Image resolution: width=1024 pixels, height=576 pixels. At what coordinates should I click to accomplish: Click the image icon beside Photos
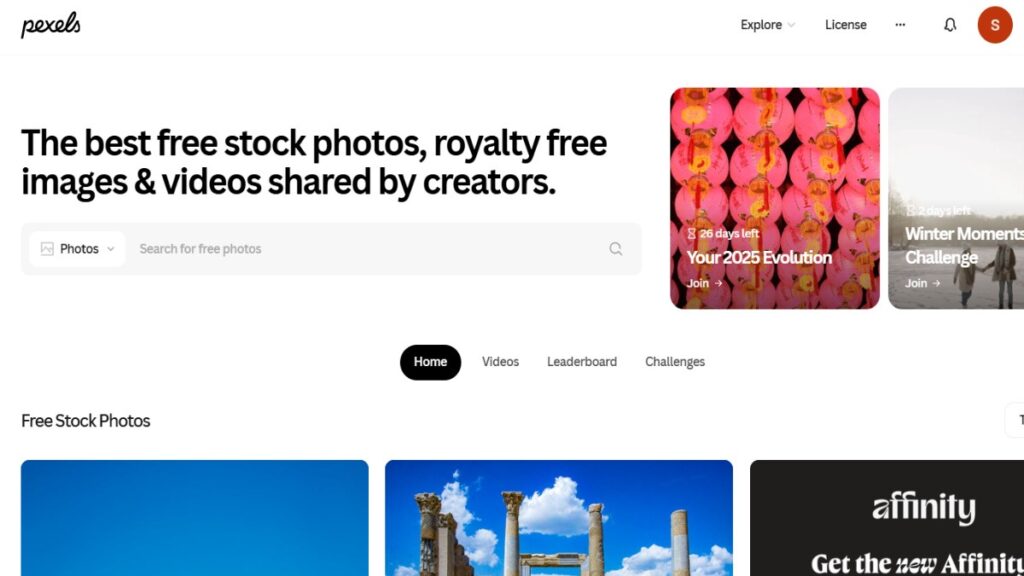pyautogui.click(x=47, y=249)
